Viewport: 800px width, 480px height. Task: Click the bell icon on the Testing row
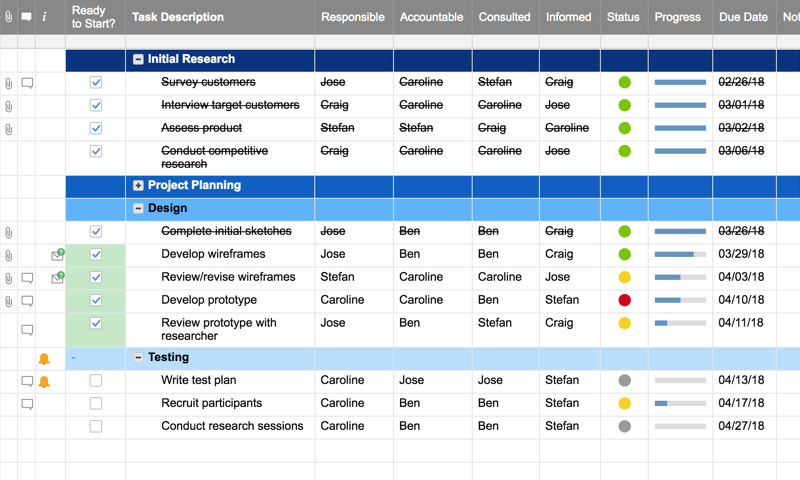click(44, 358)
